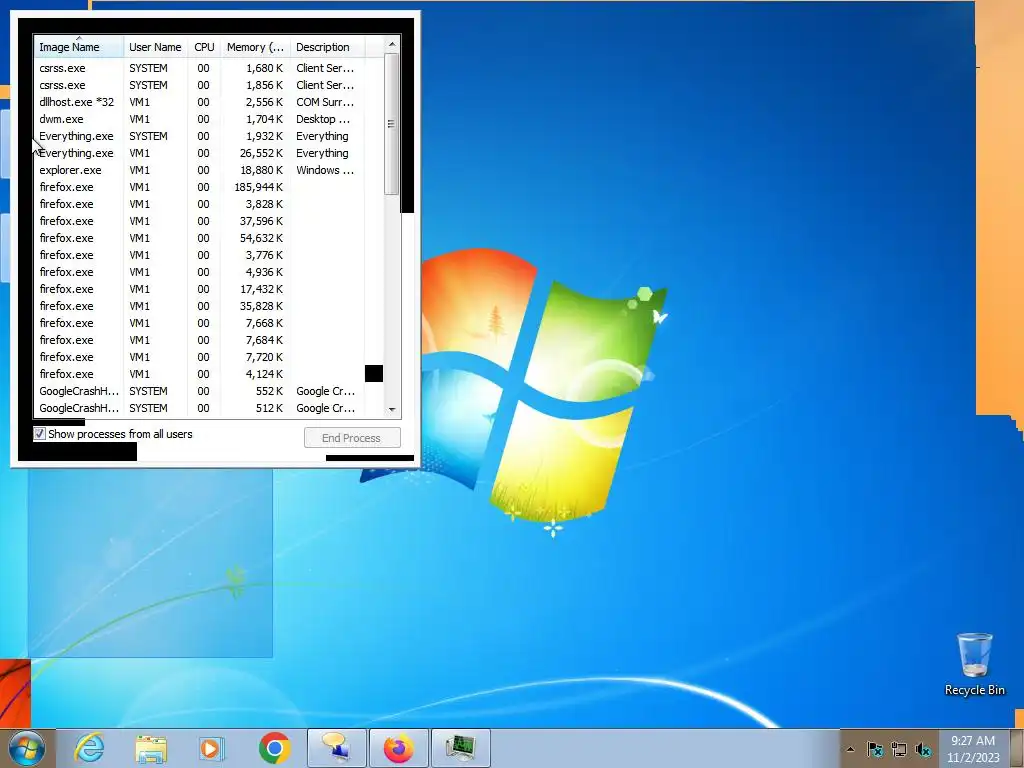This screenshot has height=768, width=1024.
Task: Sort processes by Image Name column
Action: [x=78, y=46]
